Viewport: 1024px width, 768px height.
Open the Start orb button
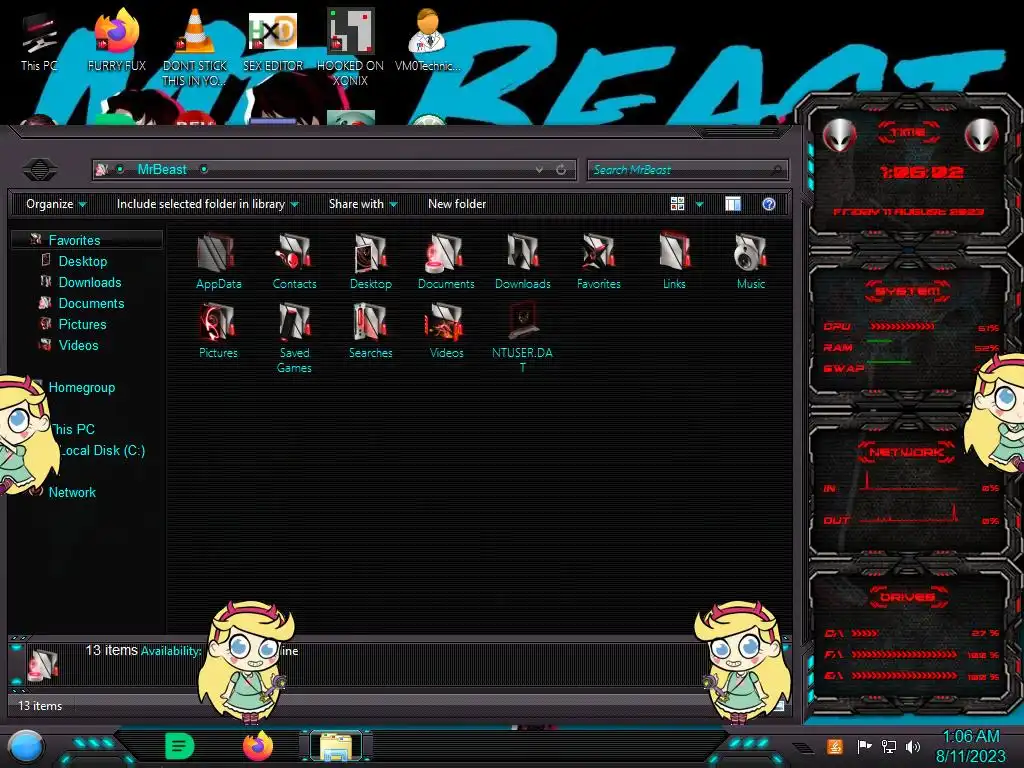click(x=26, y=748)
